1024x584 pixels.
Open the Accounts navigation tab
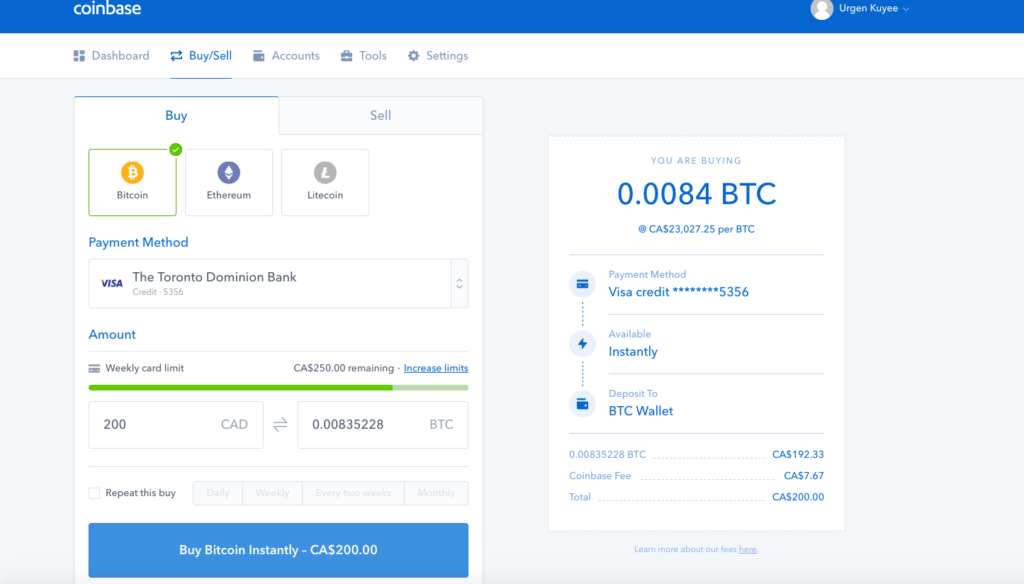(x=287, y=56)
